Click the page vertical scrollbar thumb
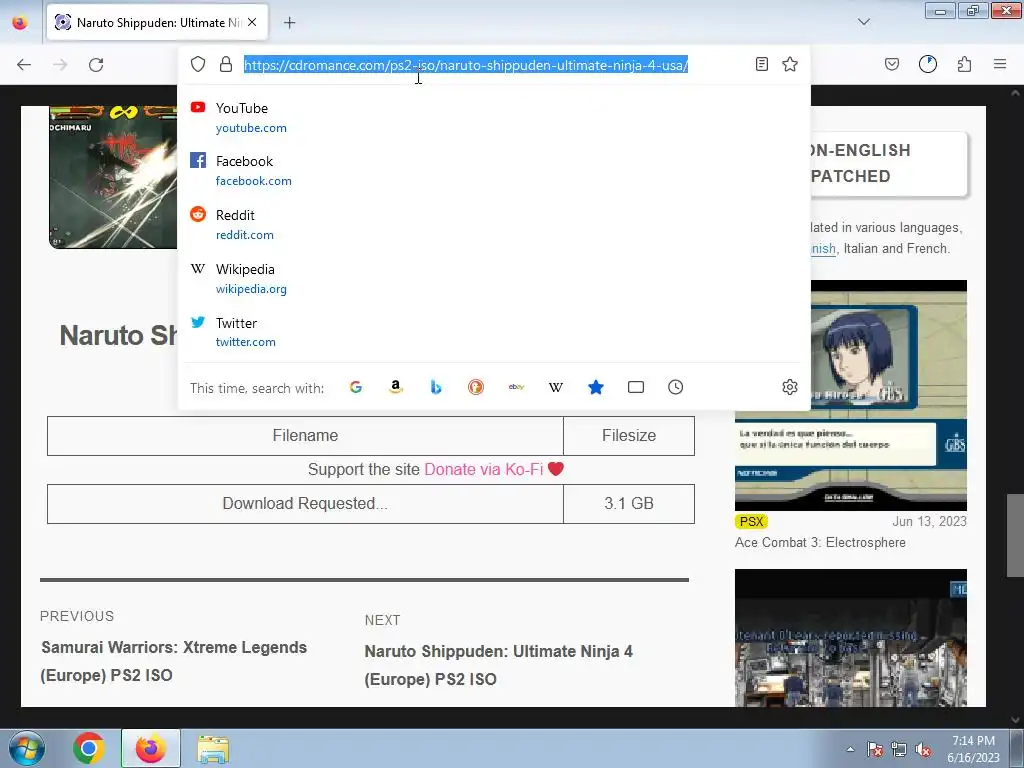The height and width of the screenshot is (768, 1024). (x=1015, y=536)
